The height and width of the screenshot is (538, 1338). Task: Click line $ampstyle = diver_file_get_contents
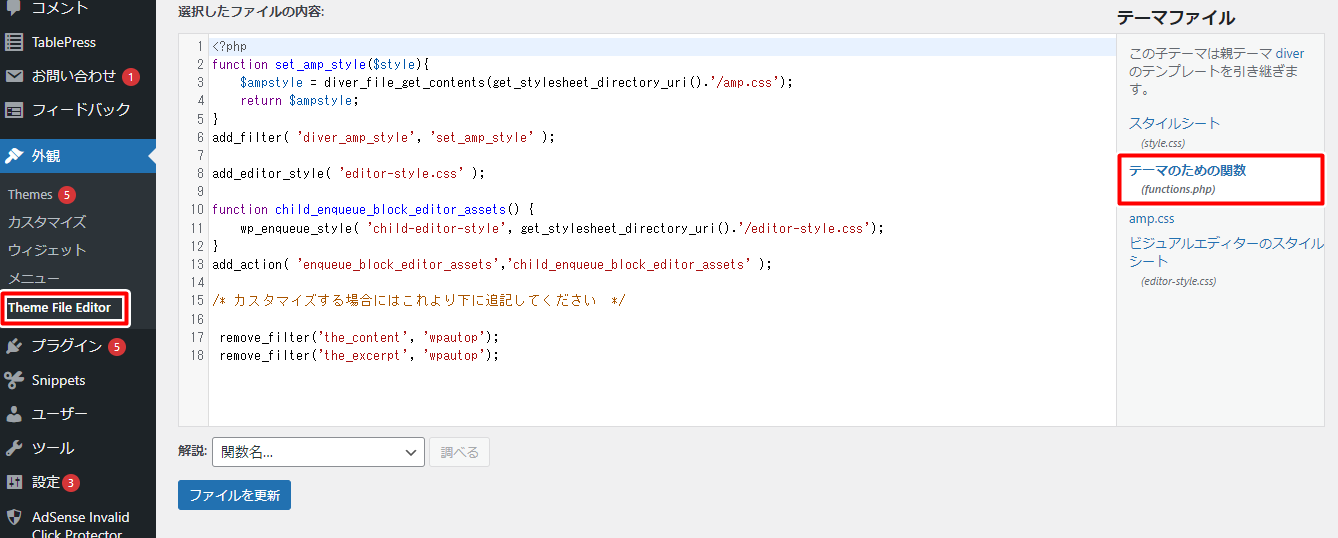pyautogui.click(x=516, y=82)
